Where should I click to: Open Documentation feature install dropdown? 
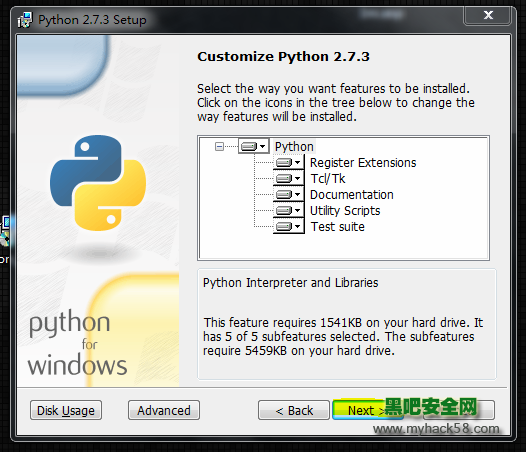[288, 195]
